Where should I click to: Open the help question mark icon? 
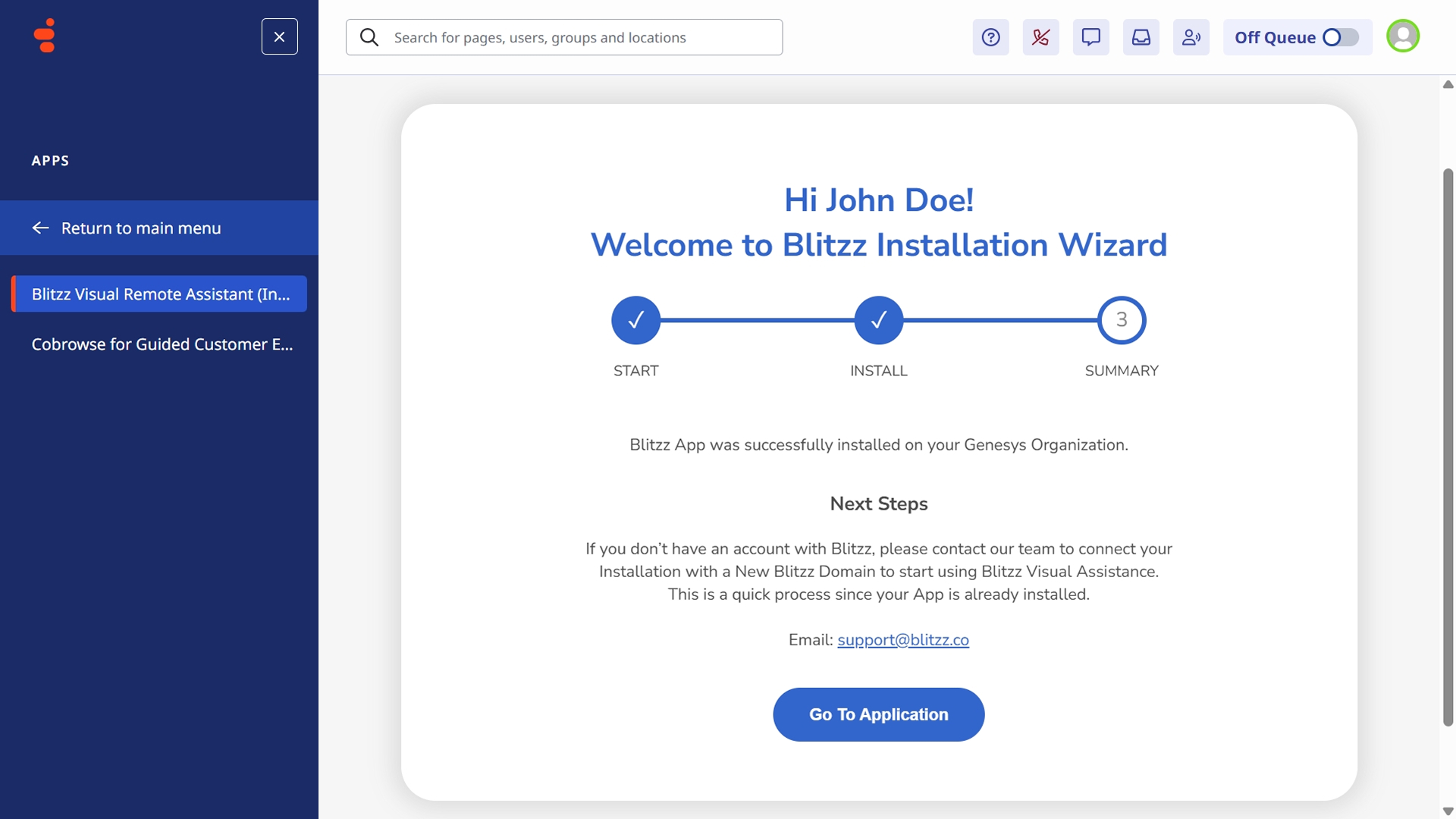click(x=990, y=37)
